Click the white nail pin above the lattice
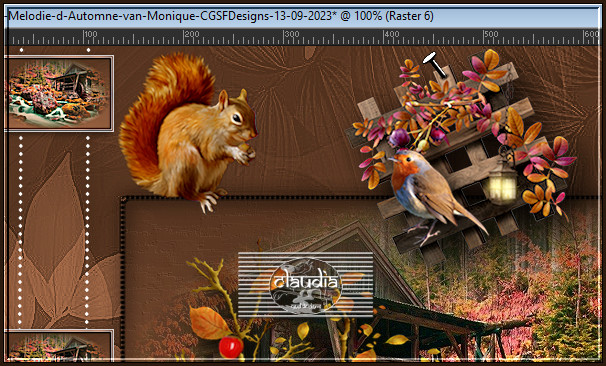The width and height of the screenshot is (606, 366). [435, 65]
